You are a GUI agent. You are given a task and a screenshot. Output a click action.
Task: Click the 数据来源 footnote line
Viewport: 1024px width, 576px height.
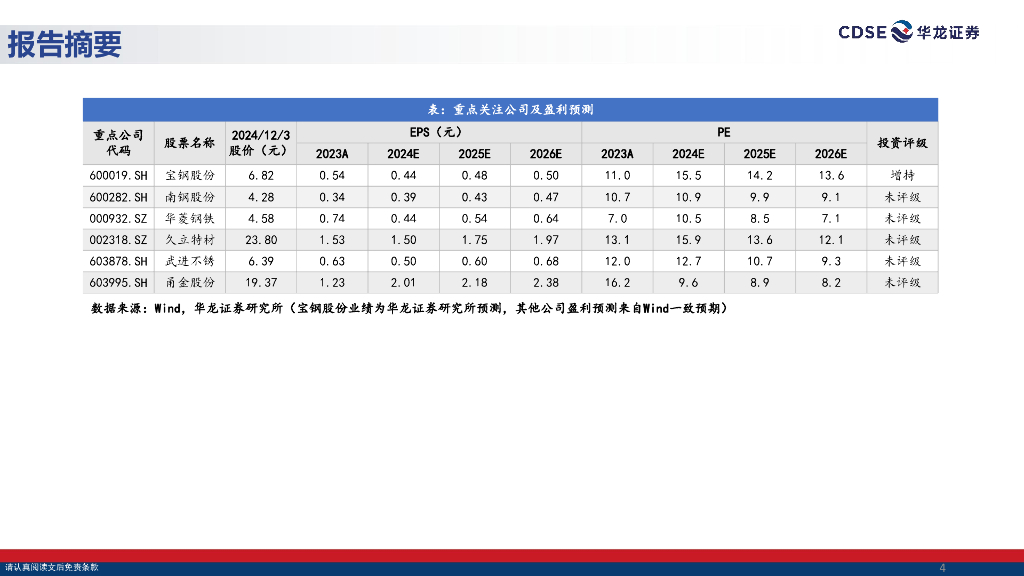tap(409, 308)
